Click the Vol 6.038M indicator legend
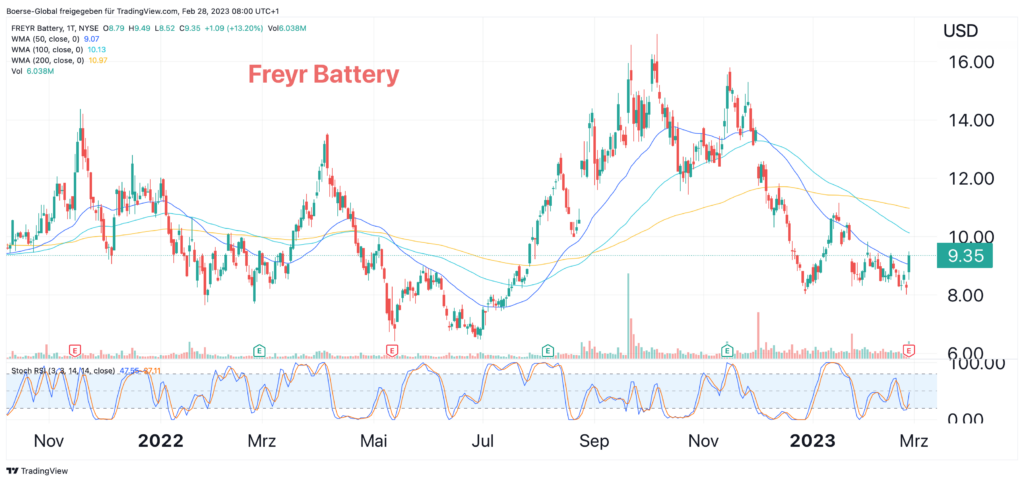 click(31, 71)
